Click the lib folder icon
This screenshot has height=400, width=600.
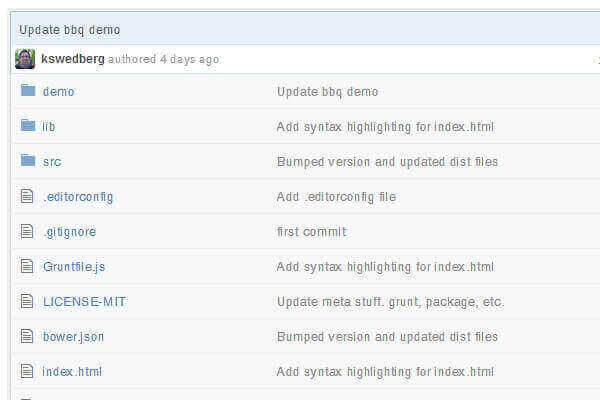(27, 126)
